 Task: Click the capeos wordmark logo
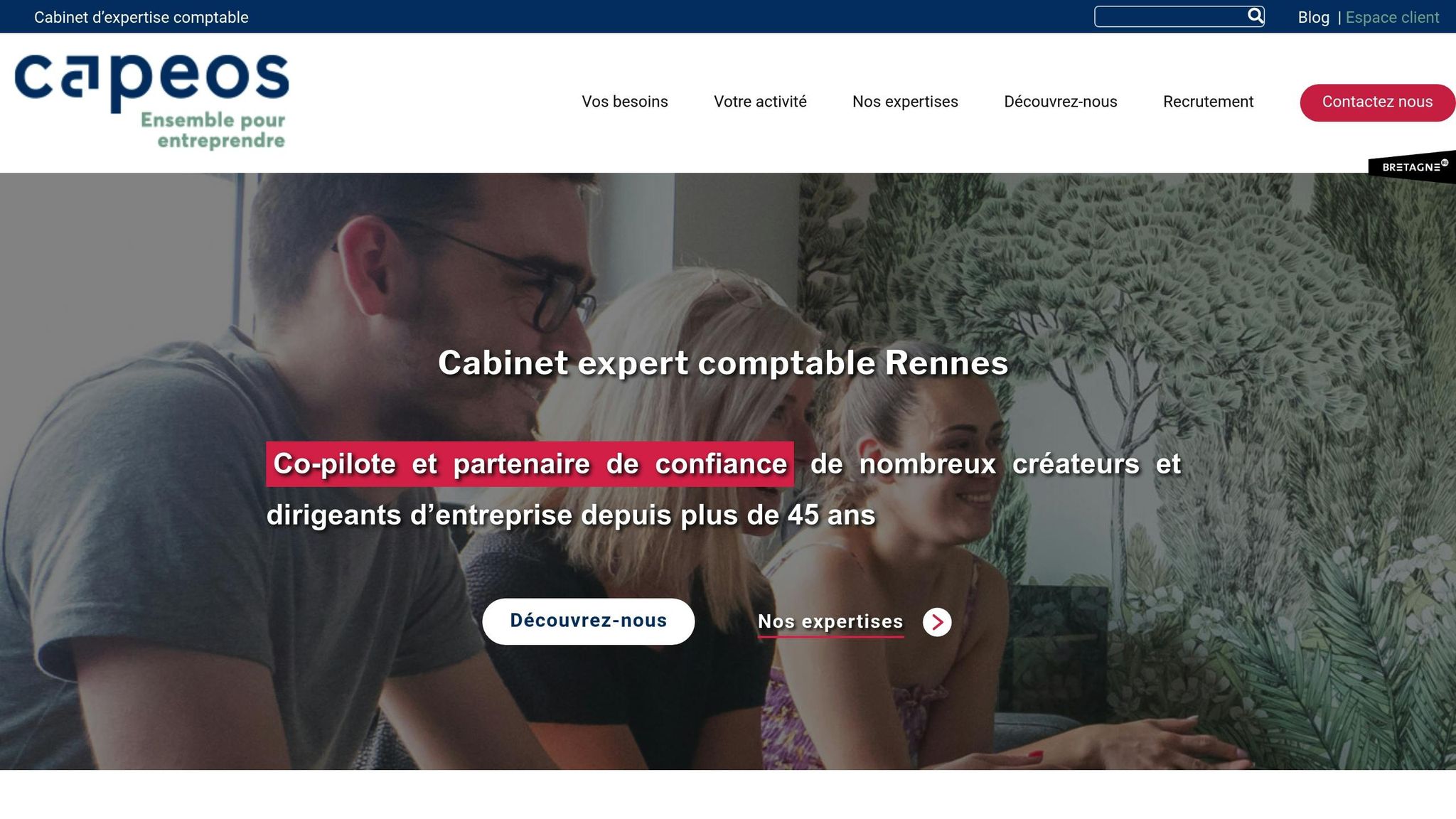pos(151,82)
